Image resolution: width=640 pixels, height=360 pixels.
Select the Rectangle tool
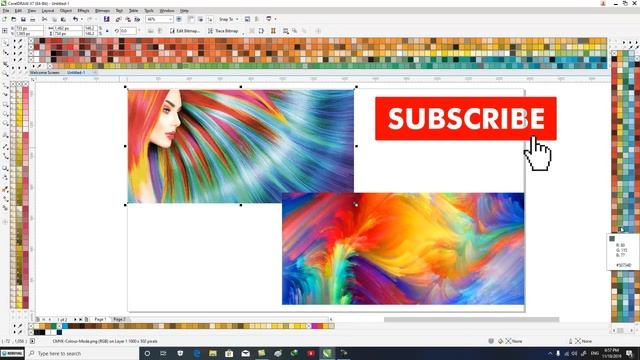coord(5,104)
